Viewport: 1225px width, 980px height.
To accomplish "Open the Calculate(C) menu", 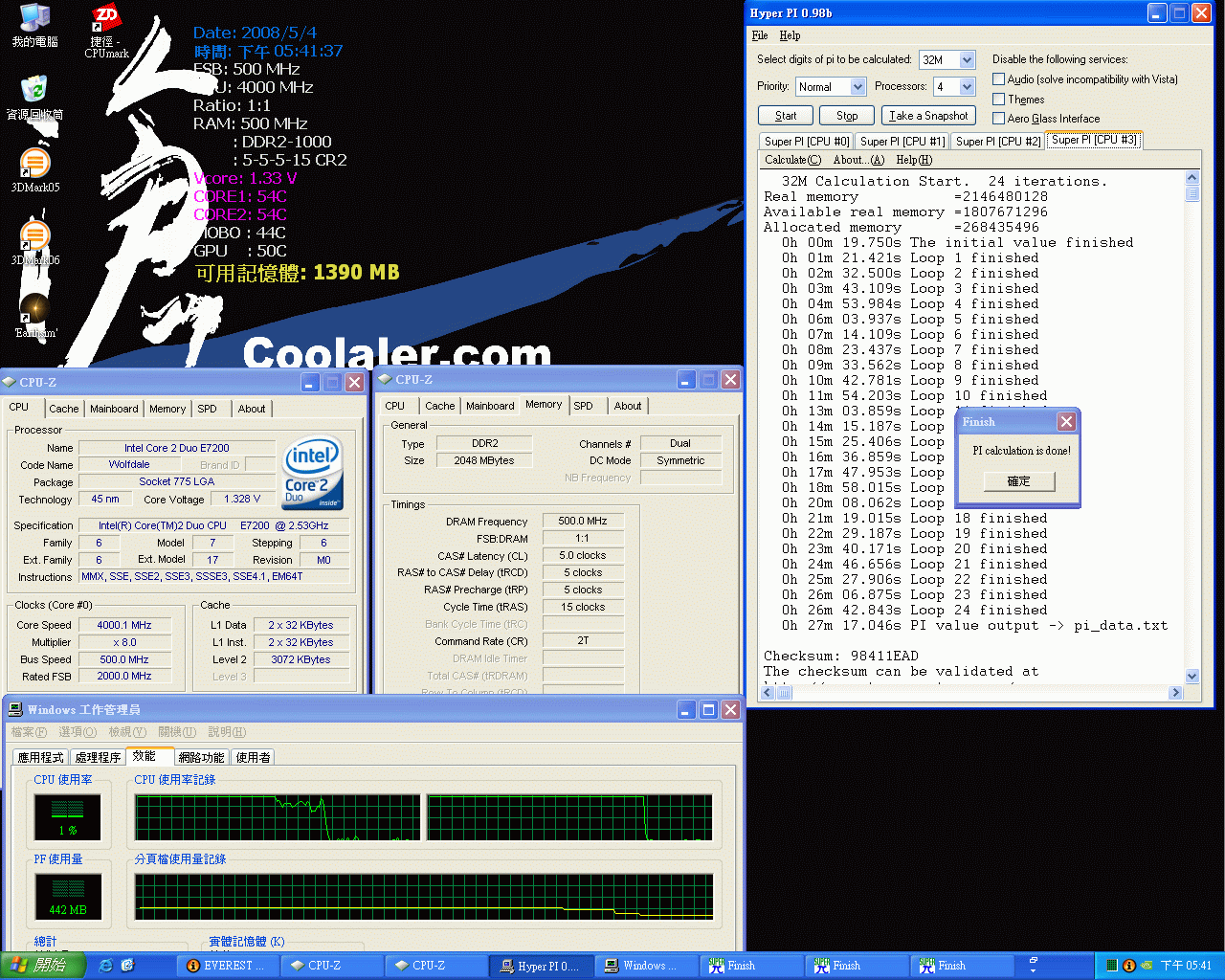I will tap(792, 160).
